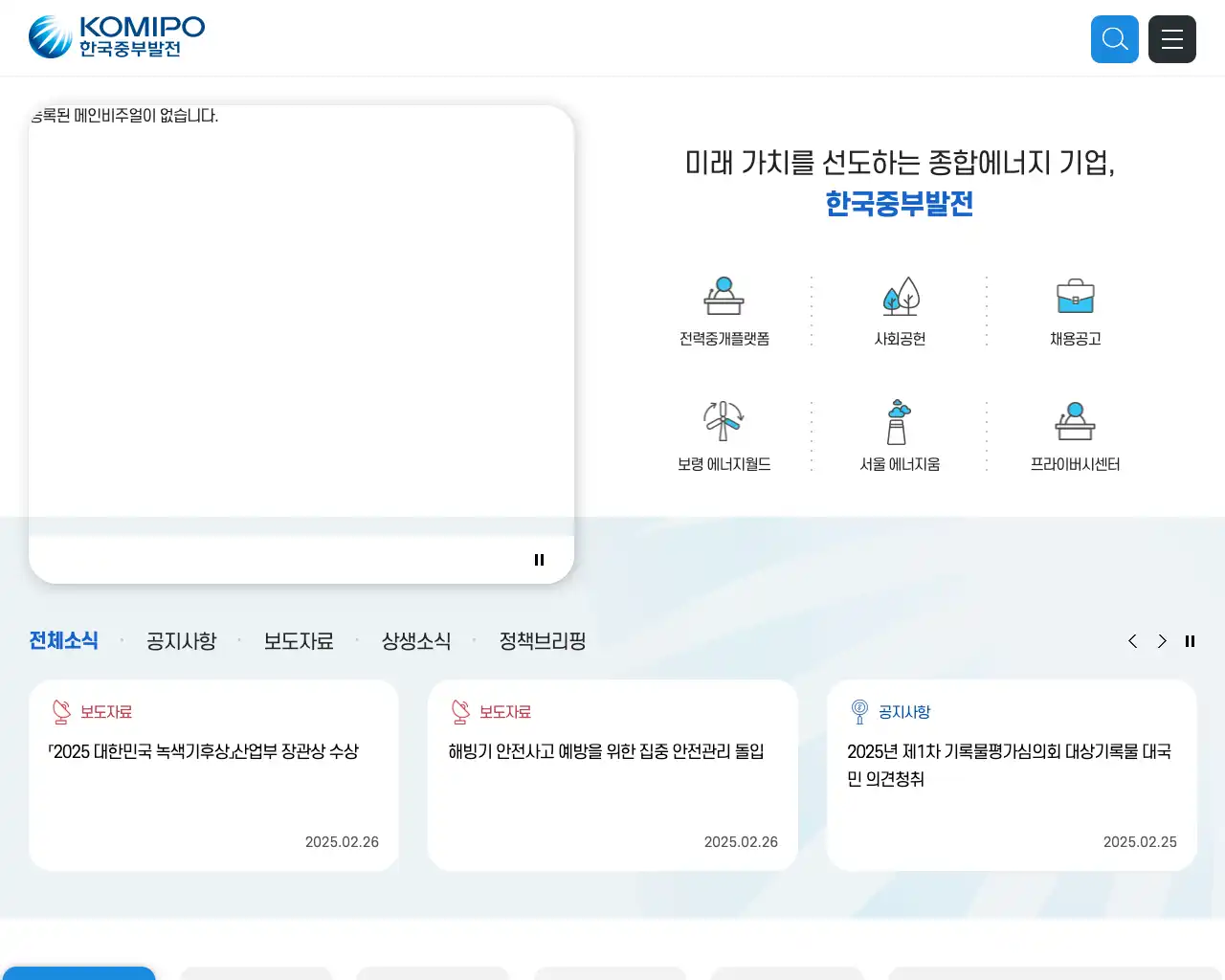The width and height of the screenshot is (1225, 980).
Task: Click the 전력중개플랫폼 label
Action: [x=724, y=339]
